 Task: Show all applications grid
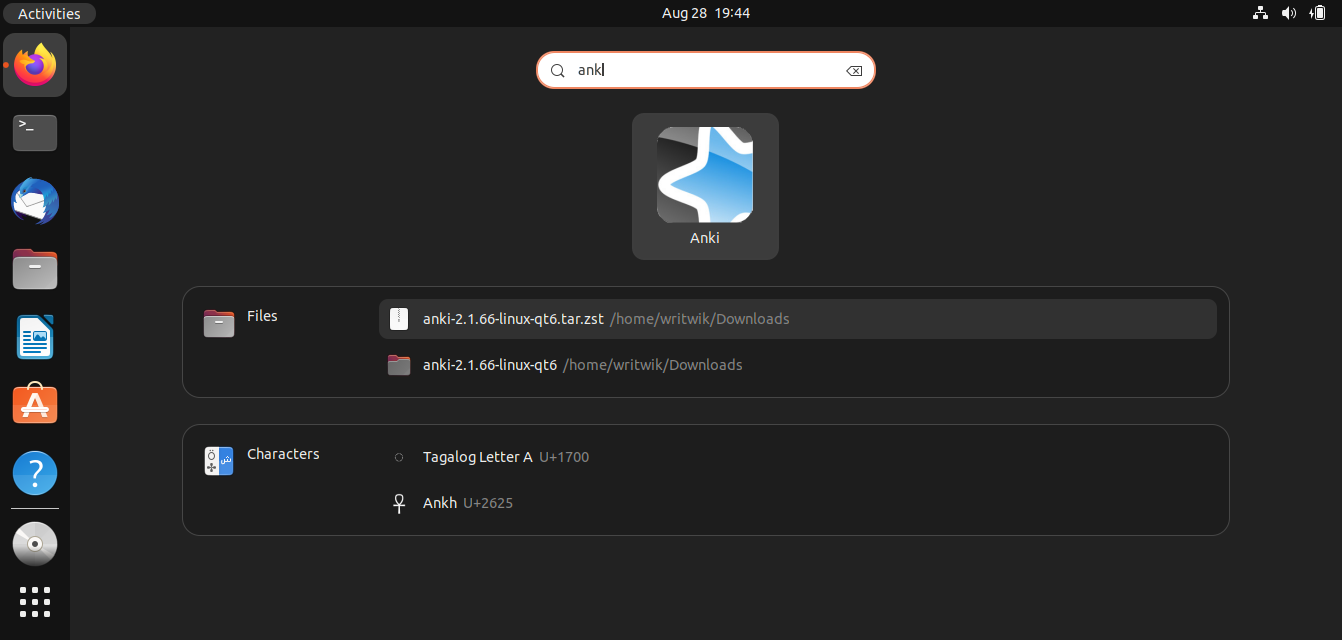35,602
